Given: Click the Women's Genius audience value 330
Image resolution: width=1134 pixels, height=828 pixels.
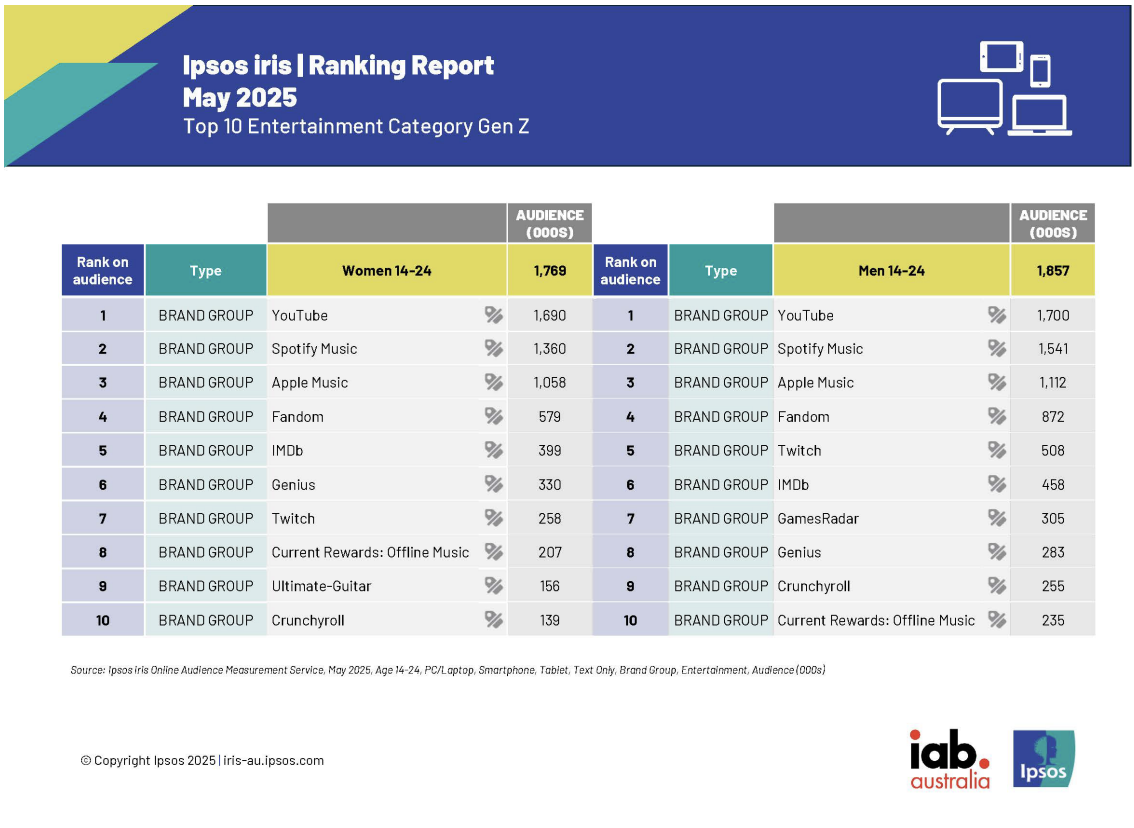Looking at the screenshot, I should (x=550, y=485).
